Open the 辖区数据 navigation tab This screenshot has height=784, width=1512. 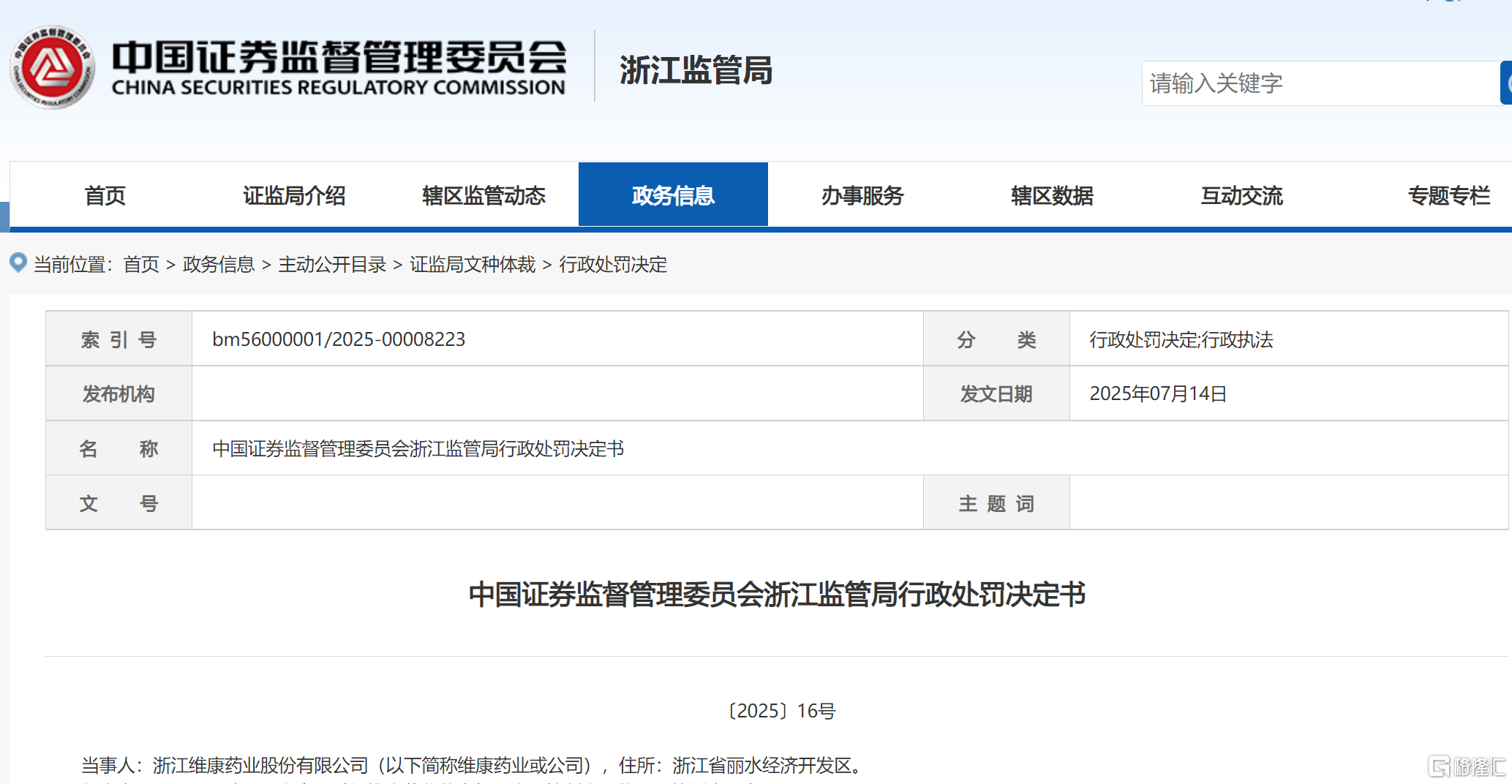(1052, 195)
